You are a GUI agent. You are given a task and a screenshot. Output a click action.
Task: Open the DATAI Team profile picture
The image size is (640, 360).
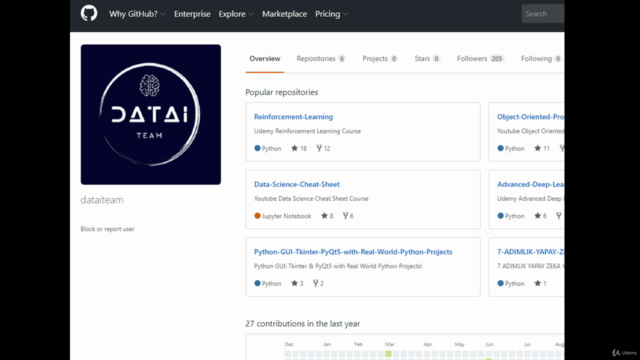(x=151, y=114)
